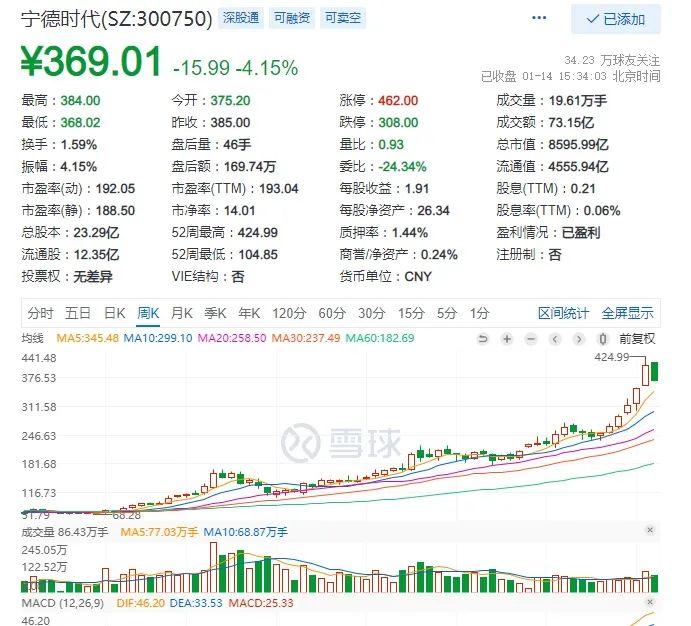Click the 均线 indicator label

pyautogui.click(x=33, y=338)
